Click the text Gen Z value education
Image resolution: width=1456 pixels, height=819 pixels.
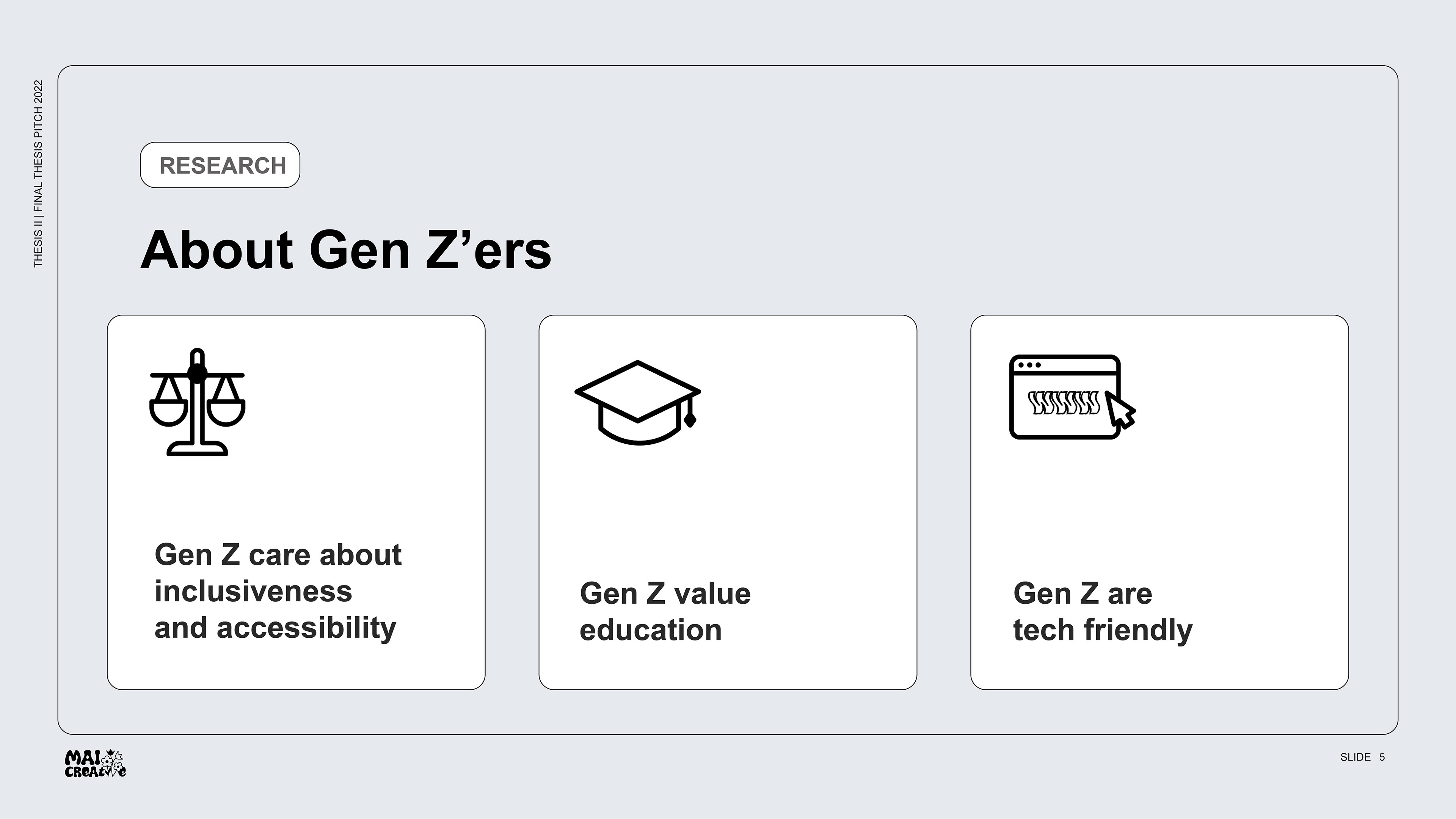tap(665, 612)
